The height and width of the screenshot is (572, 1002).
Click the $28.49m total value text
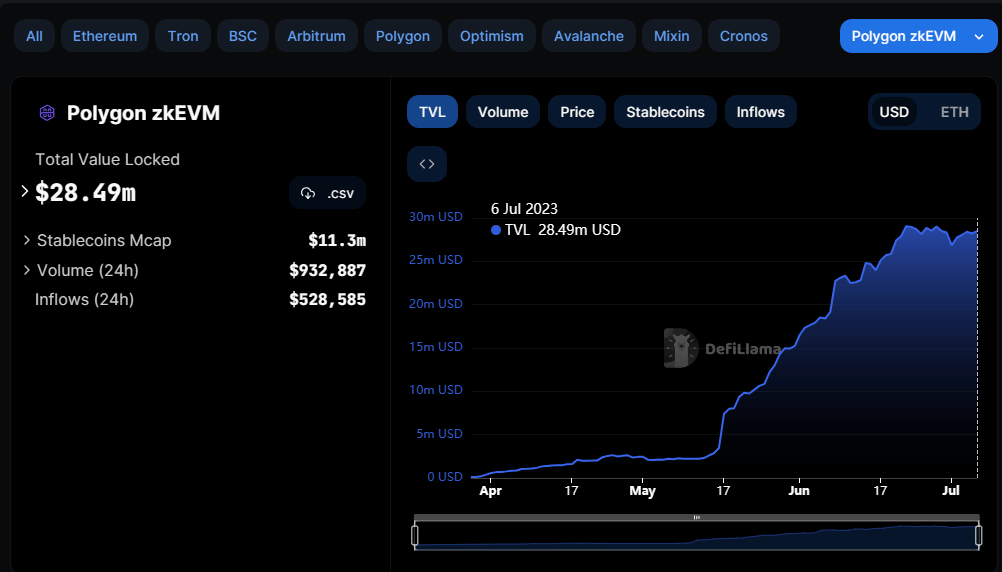coord(85,192)
